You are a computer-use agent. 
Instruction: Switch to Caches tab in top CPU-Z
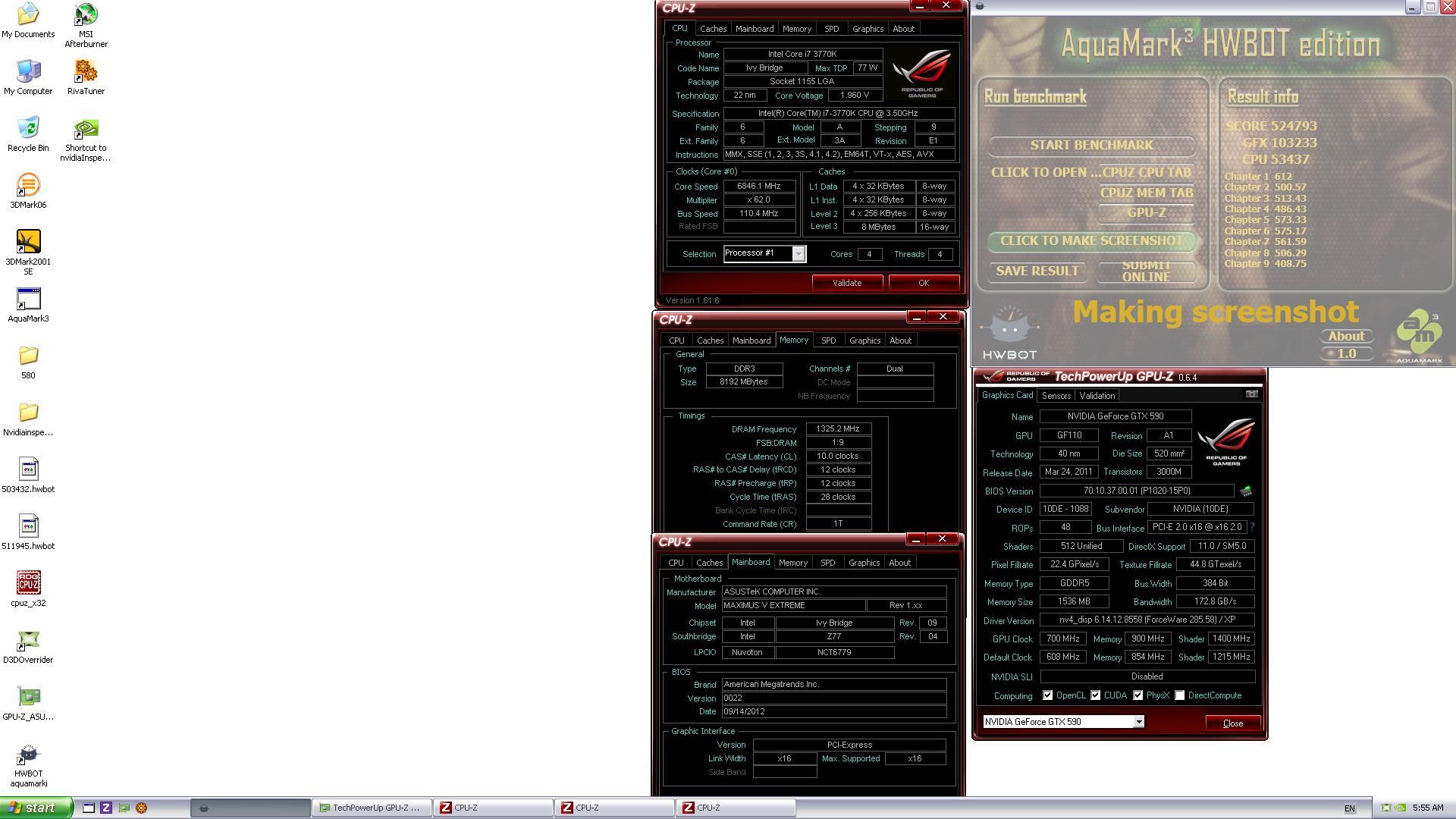pyautogui.click(x=713, y=29)
